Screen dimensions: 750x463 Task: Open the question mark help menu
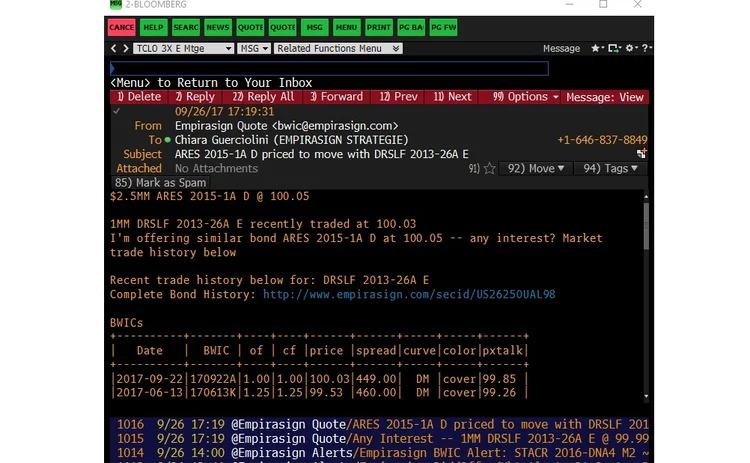[x=646, y=48]
